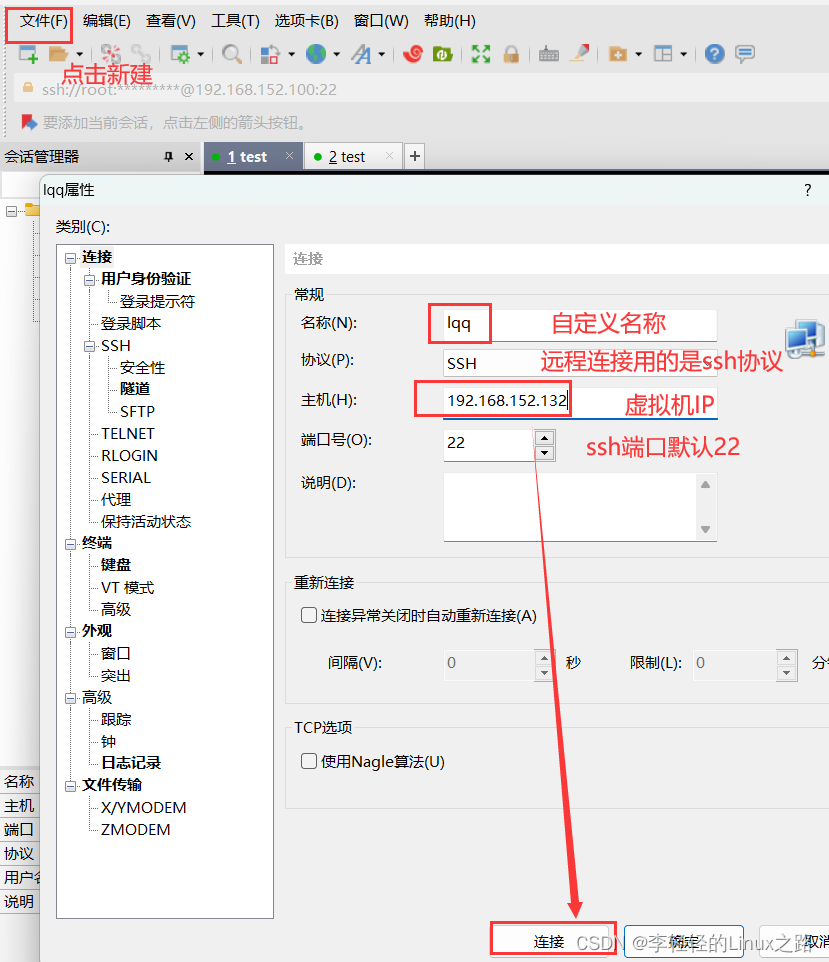Enable 连接异常关闭时自动重连接 checkbox
Viewport: 829px width, 962px height.
(x=309, y=615)
